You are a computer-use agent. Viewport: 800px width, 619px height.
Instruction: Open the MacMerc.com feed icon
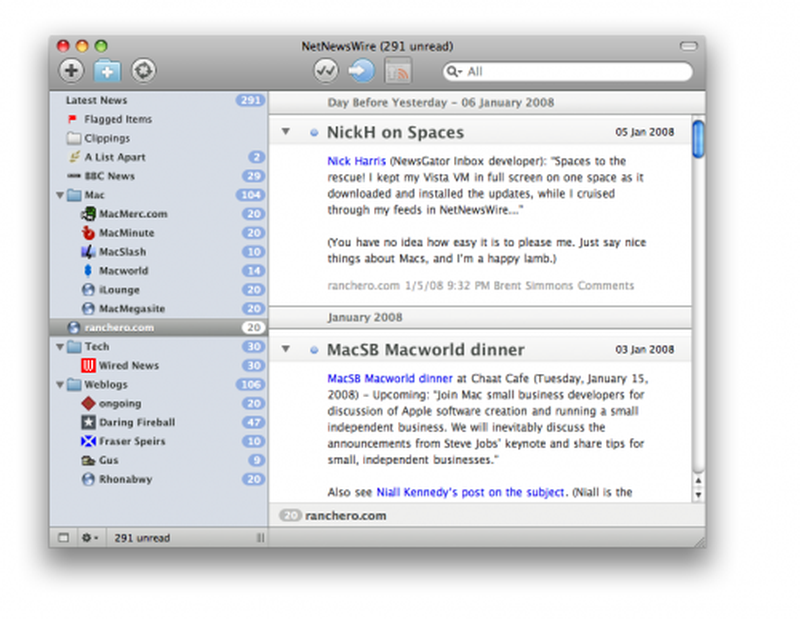point(88,214)
